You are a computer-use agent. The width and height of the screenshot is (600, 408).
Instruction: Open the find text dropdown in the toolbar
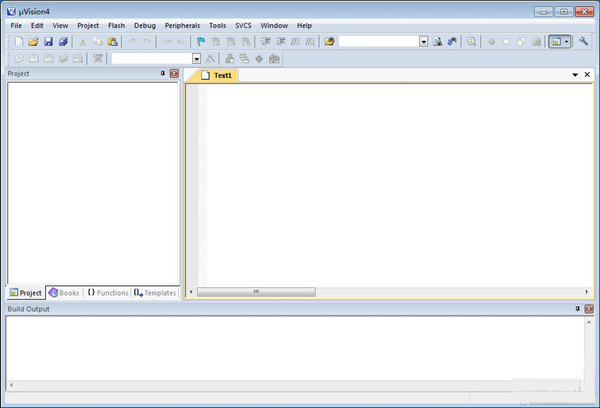point(424,42)
